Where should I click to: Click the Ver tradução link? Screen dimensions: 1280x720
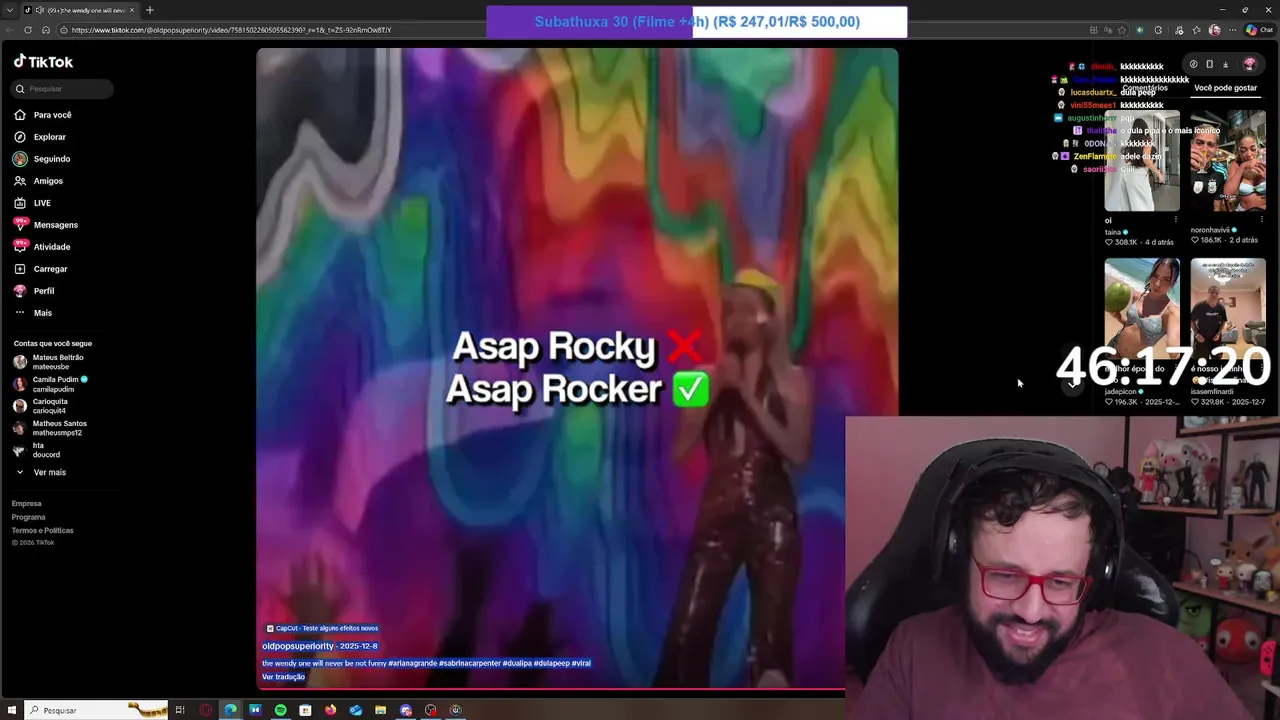283,677
